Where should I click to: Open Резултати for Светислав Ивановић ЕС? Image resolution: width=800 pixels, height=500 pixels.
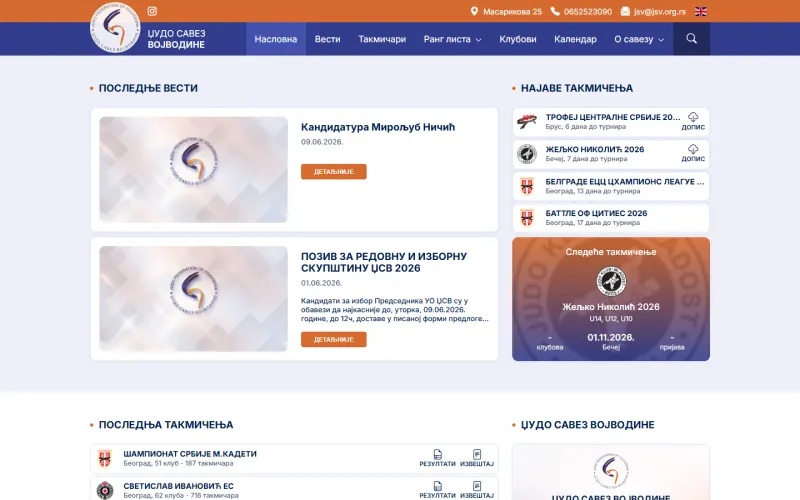point(437,490)
